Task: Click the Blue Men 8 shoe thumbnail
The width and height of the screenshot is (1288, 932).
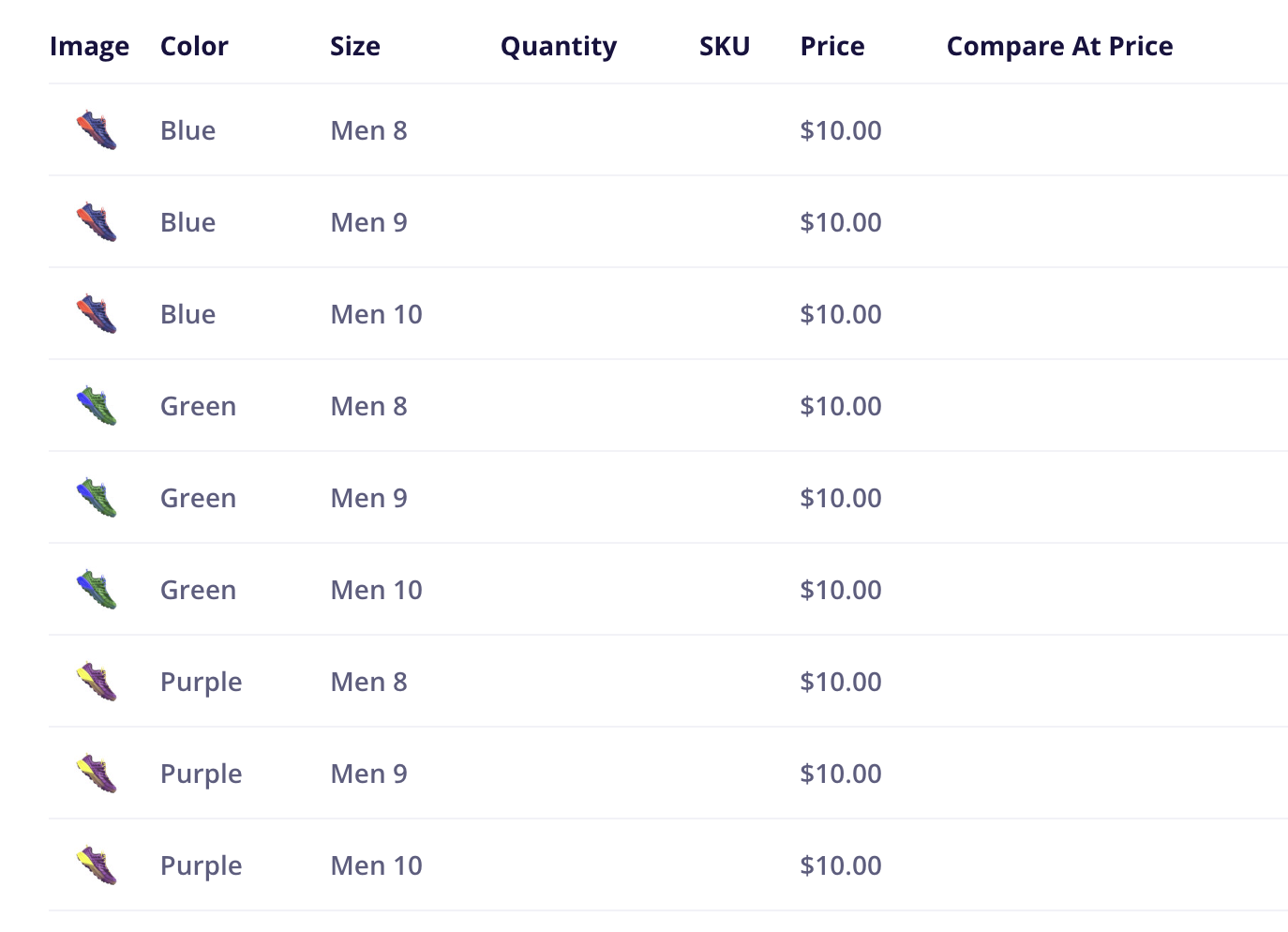Action: tap(97, 130)
